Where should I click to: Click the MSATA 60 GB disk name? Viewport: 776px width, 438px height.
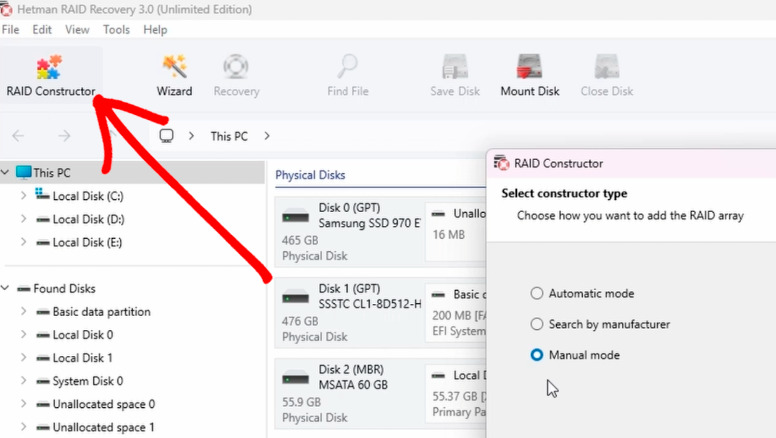(x=353, y=385)
